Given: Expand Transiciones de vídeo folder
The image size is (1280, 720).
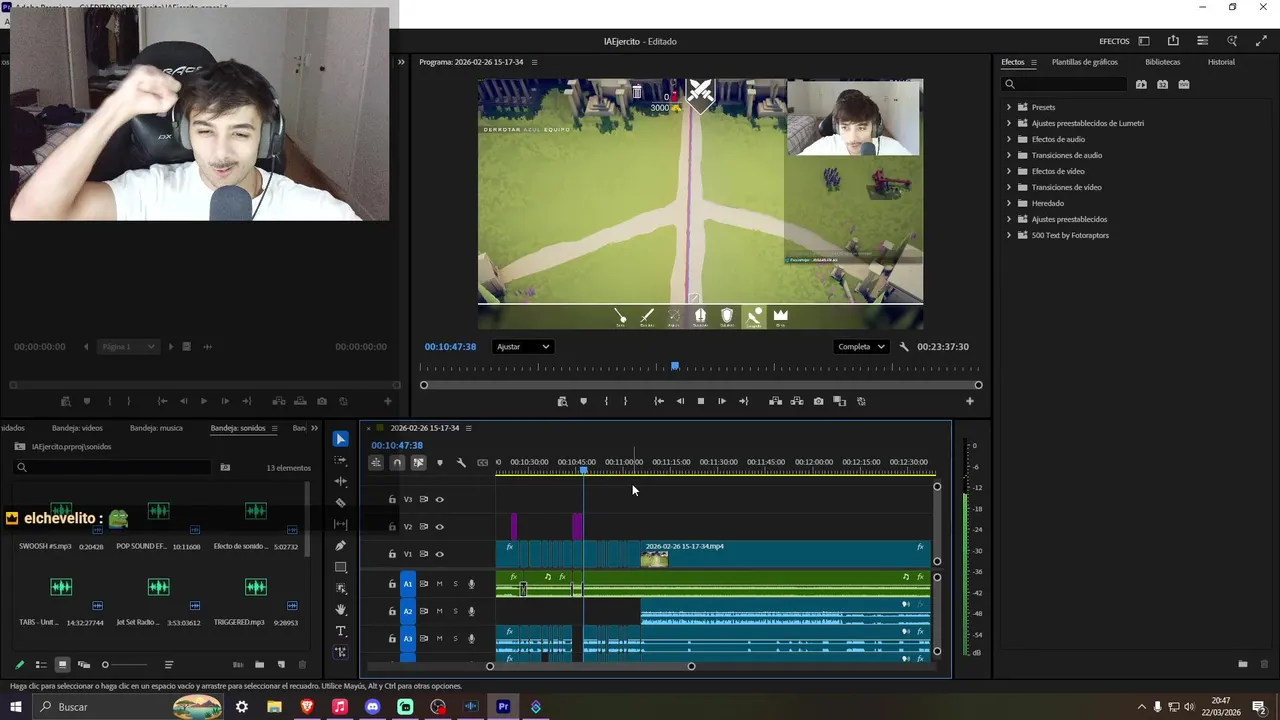Looking at the screenshot, I should pos(1009,187).
